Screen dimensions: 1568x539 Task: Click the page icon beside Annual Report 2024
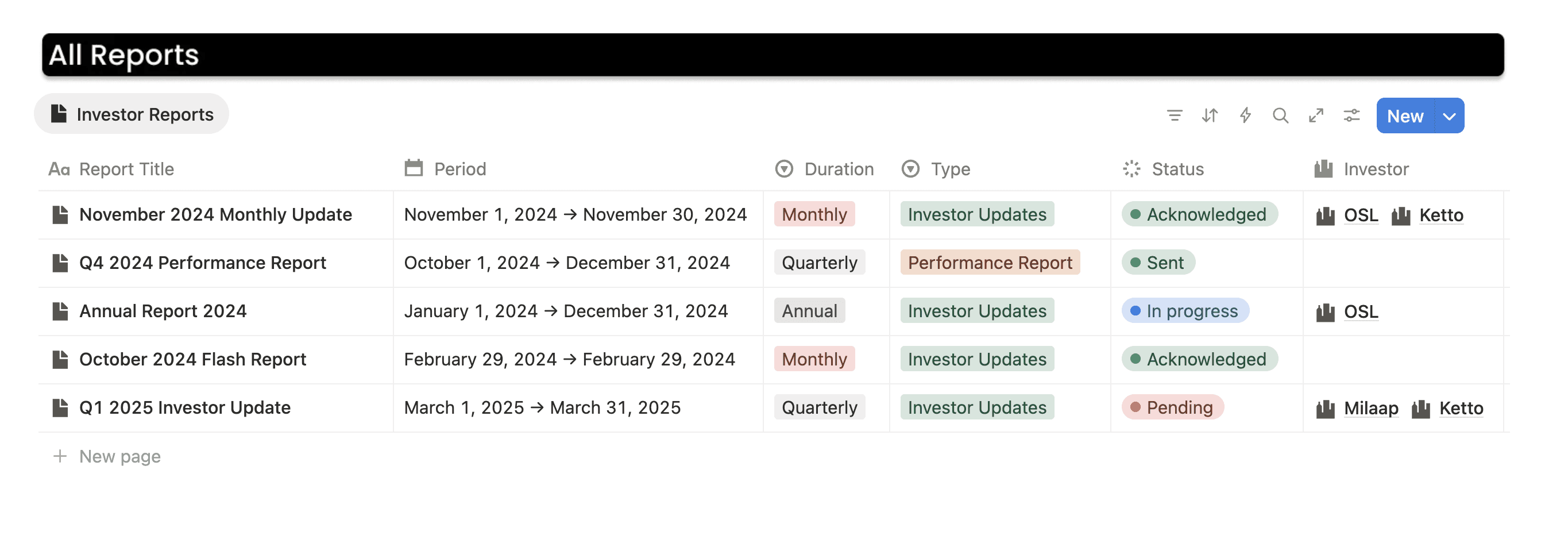coord(60,311)
